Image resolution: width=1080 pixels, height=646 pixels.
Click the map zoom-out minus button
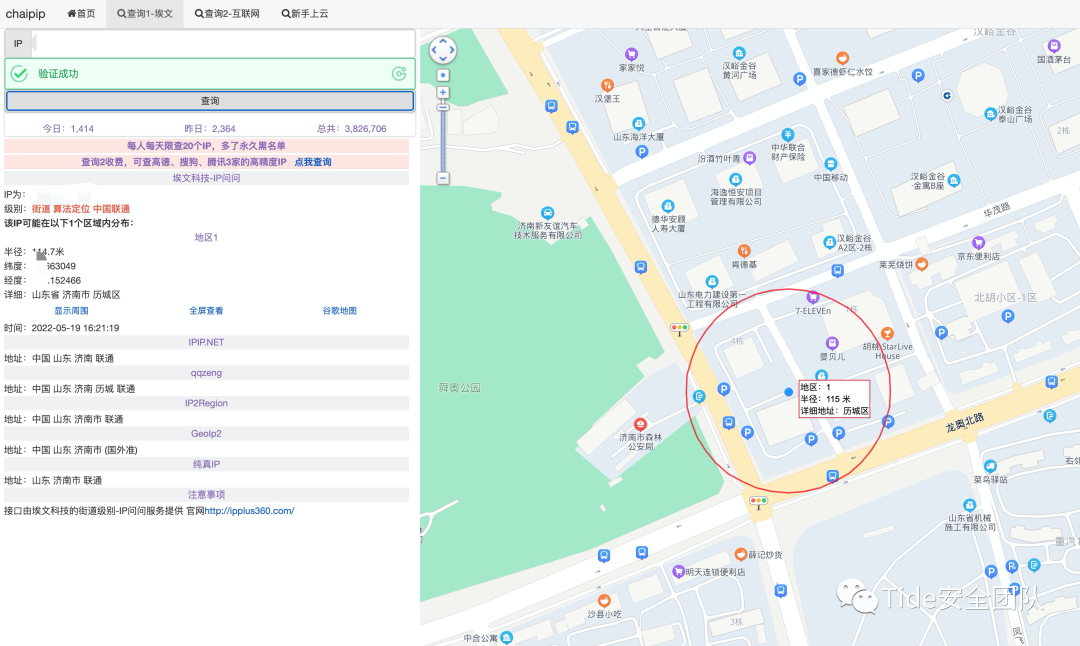point(443,178)
